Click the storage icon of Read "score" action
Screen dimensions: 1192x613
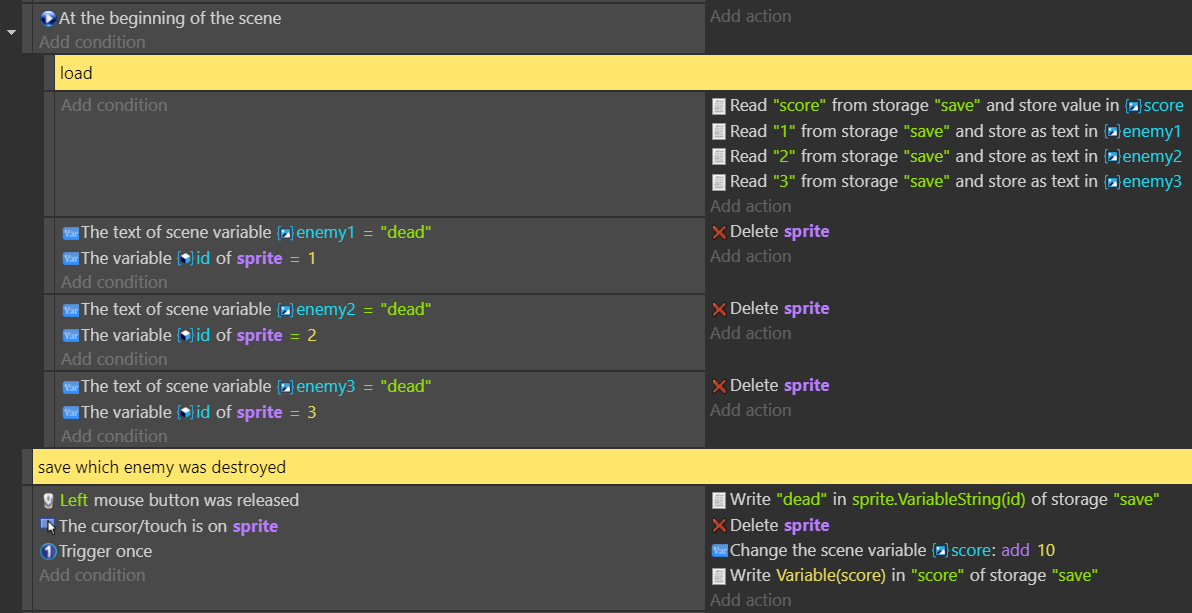click(x=718, y=106)
